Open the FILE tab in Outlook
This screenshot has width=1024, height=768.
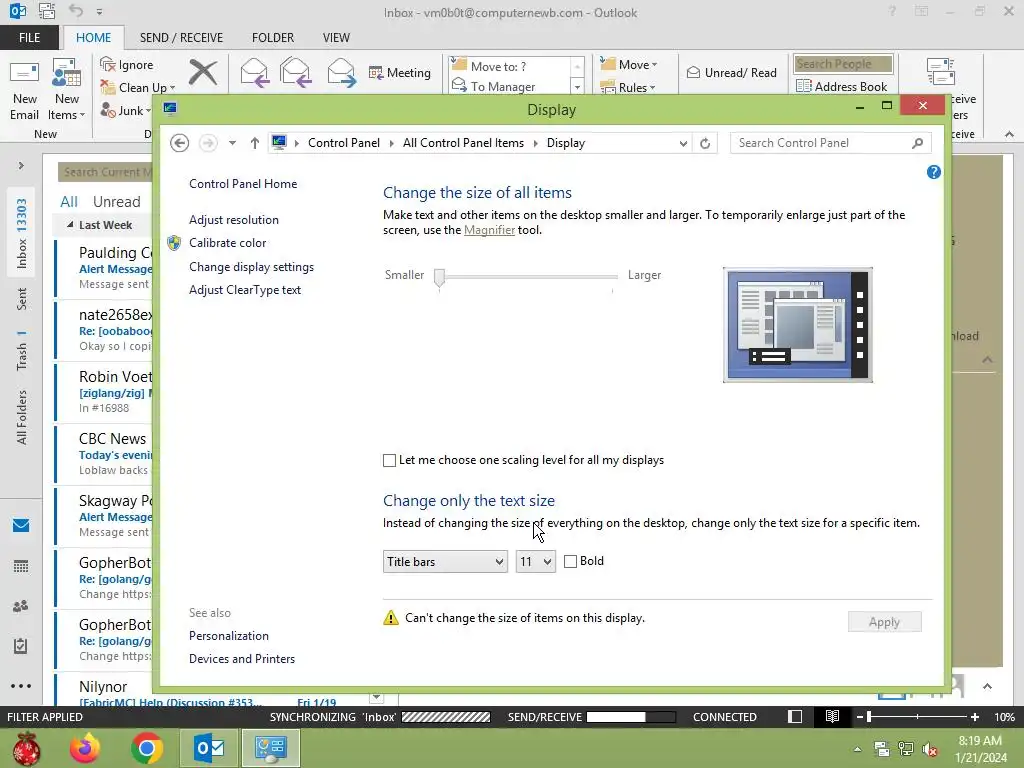point(29,37)
